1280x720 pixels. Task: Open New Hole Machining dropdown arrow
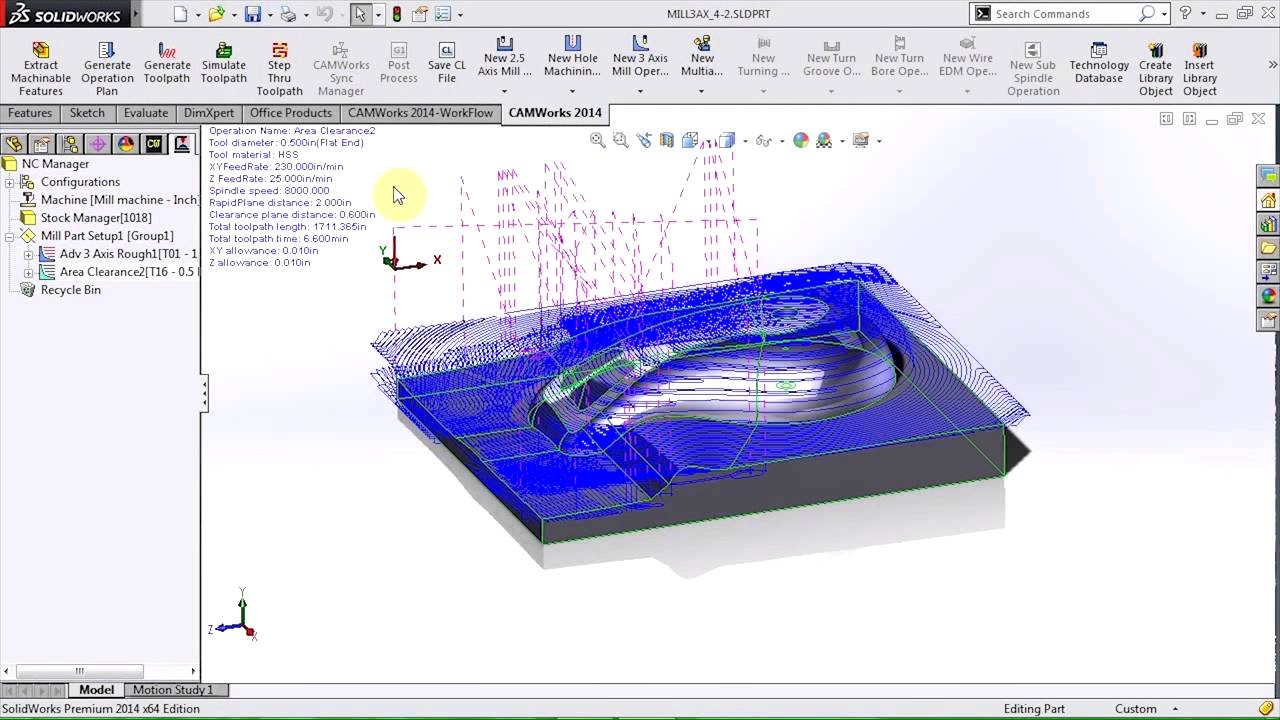(x=572, y=91)
